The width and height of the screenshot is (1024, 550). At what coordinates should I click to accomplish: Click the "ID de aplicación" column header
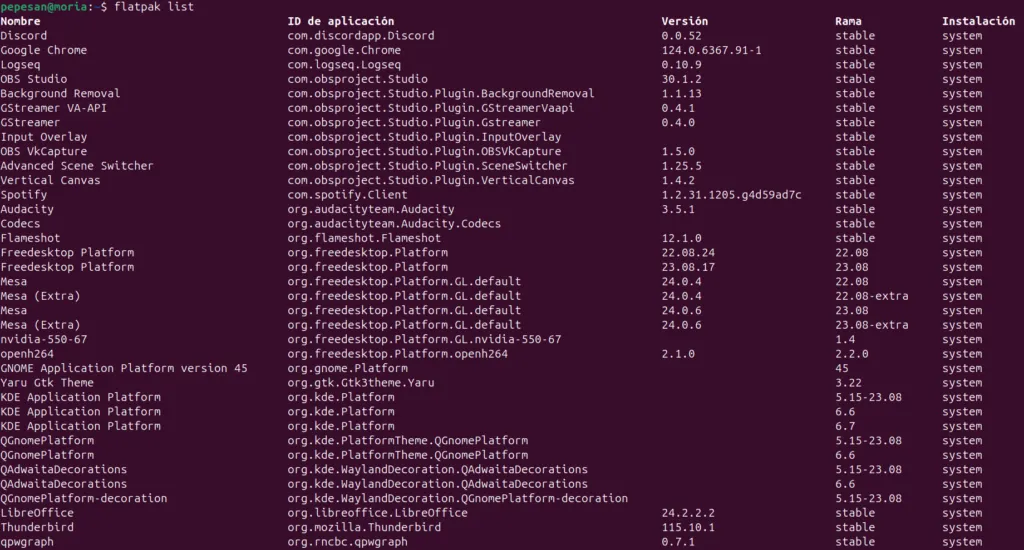point(340,21)
